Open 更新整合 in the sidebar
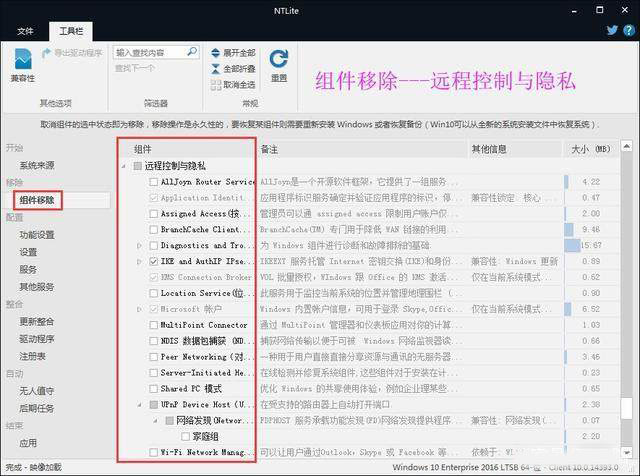 (x=37, y=322)
